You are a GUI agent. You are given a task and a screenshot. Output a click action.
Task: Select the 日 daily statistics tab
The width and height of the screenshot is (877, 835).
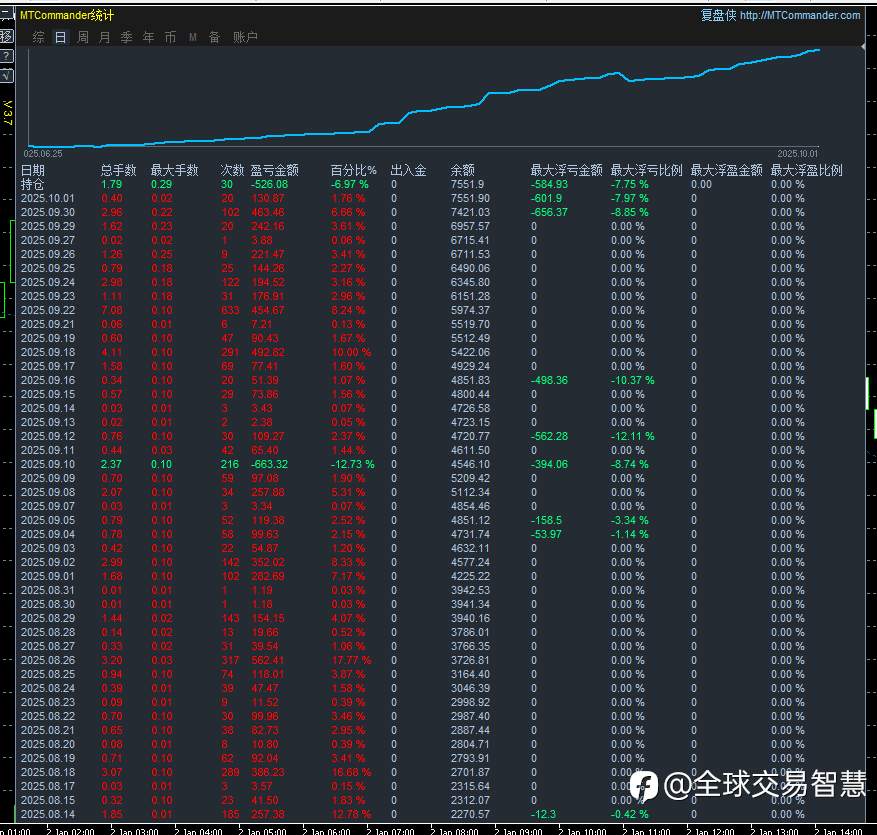60,37
